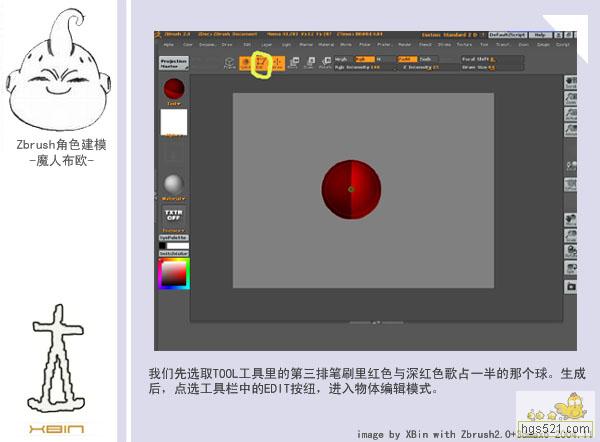Select the gray Material sphere thumbnail
This screenshot has width=600, height=442.
[173, 184]
